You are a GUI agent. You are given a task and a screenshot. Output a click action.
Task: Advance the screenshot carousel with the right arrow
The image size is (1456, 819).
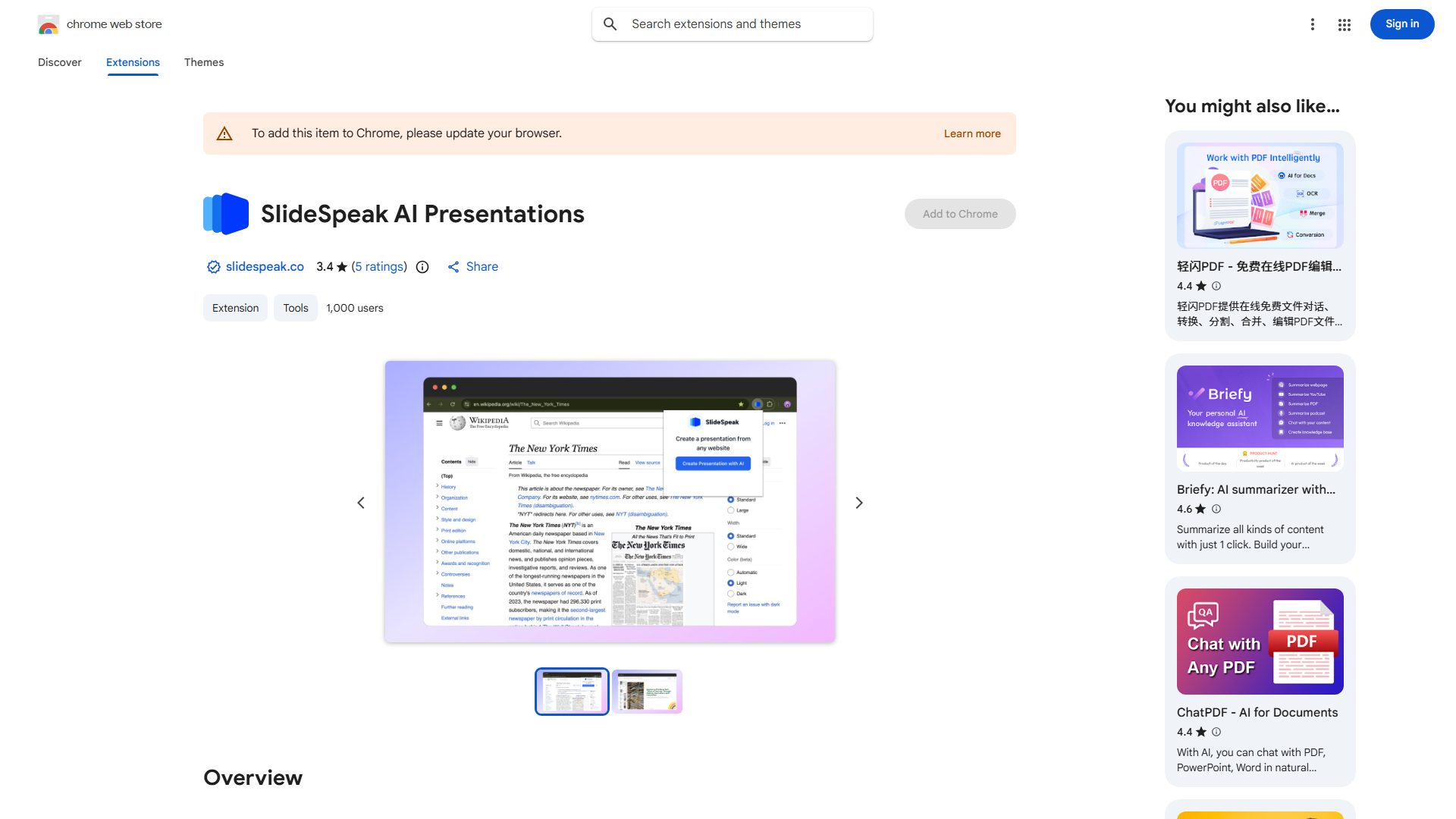click(x=858, y=502)
